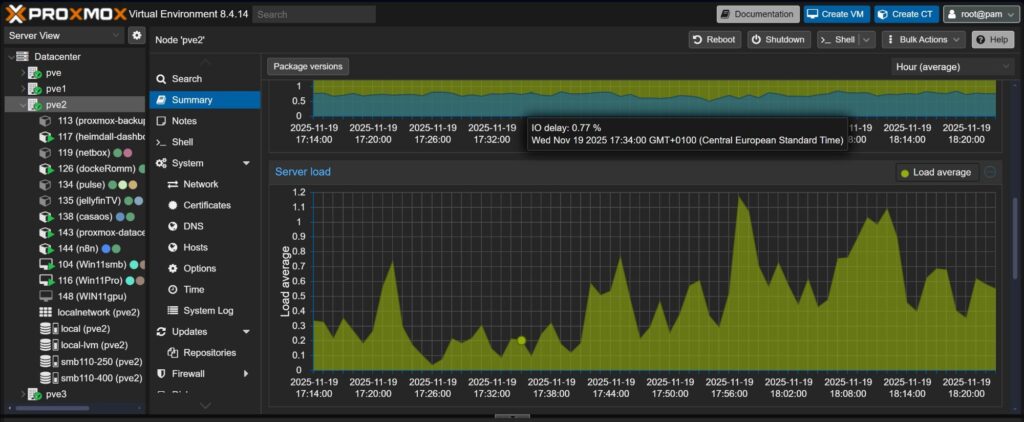Collapse the System menu section
The width and height of the screenshot is (1024, 422).
tap(246, 163)
